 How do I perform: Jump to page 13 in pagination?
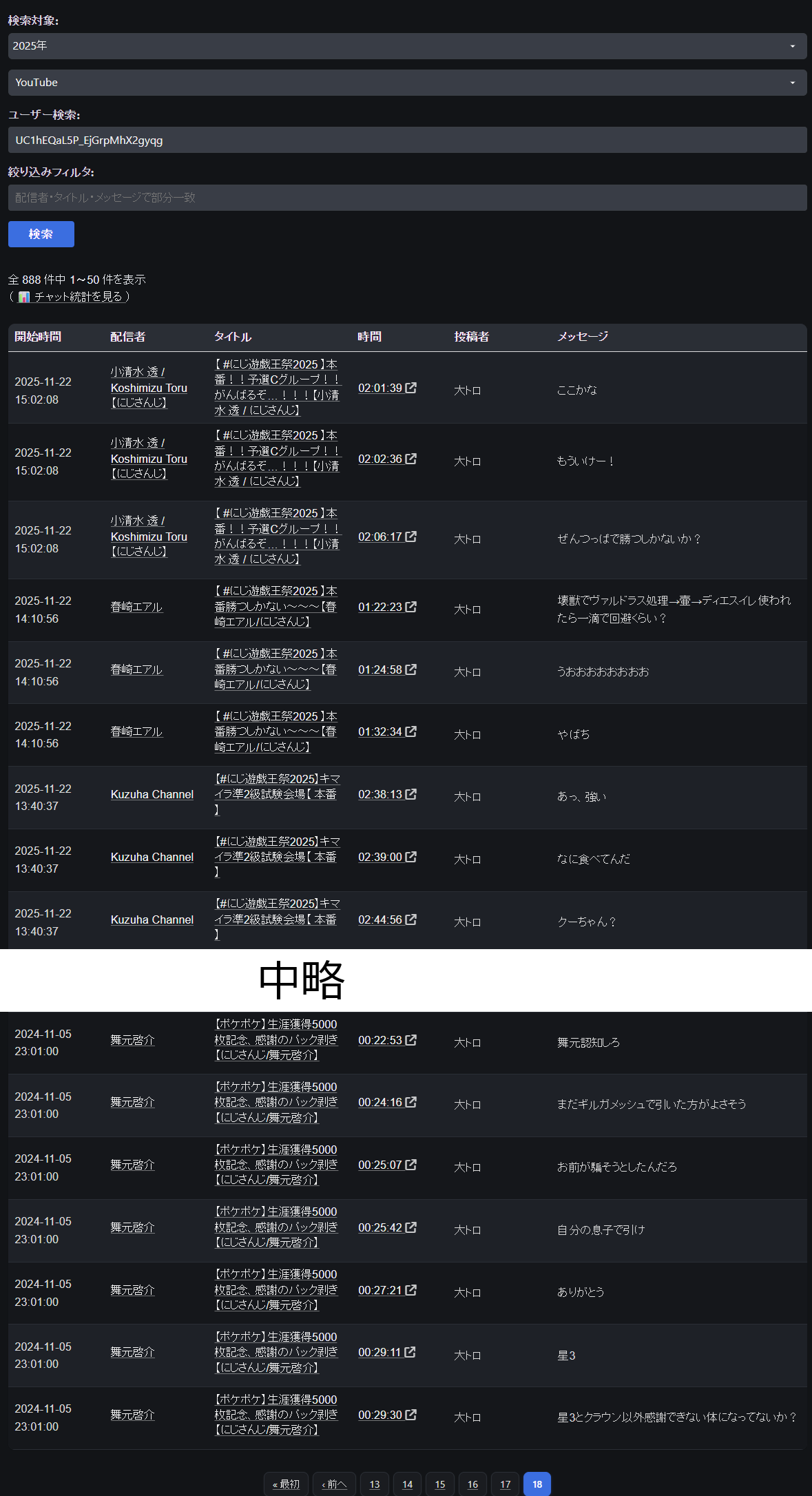375,1484
